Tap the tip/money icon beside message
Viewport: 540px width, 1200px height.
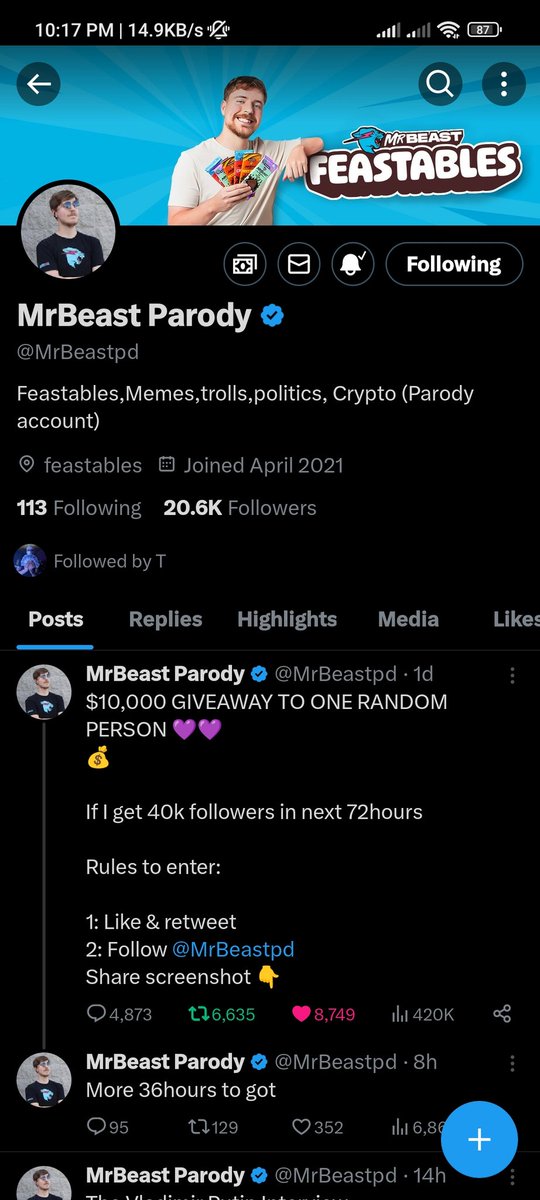[244, 264]
